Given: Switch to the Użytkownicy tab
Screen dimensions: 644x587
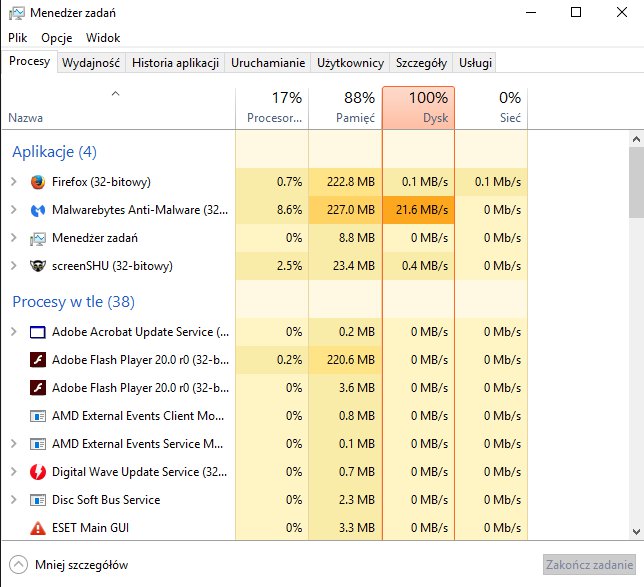Looking at the screenshot, I should [x=350, y=63].
